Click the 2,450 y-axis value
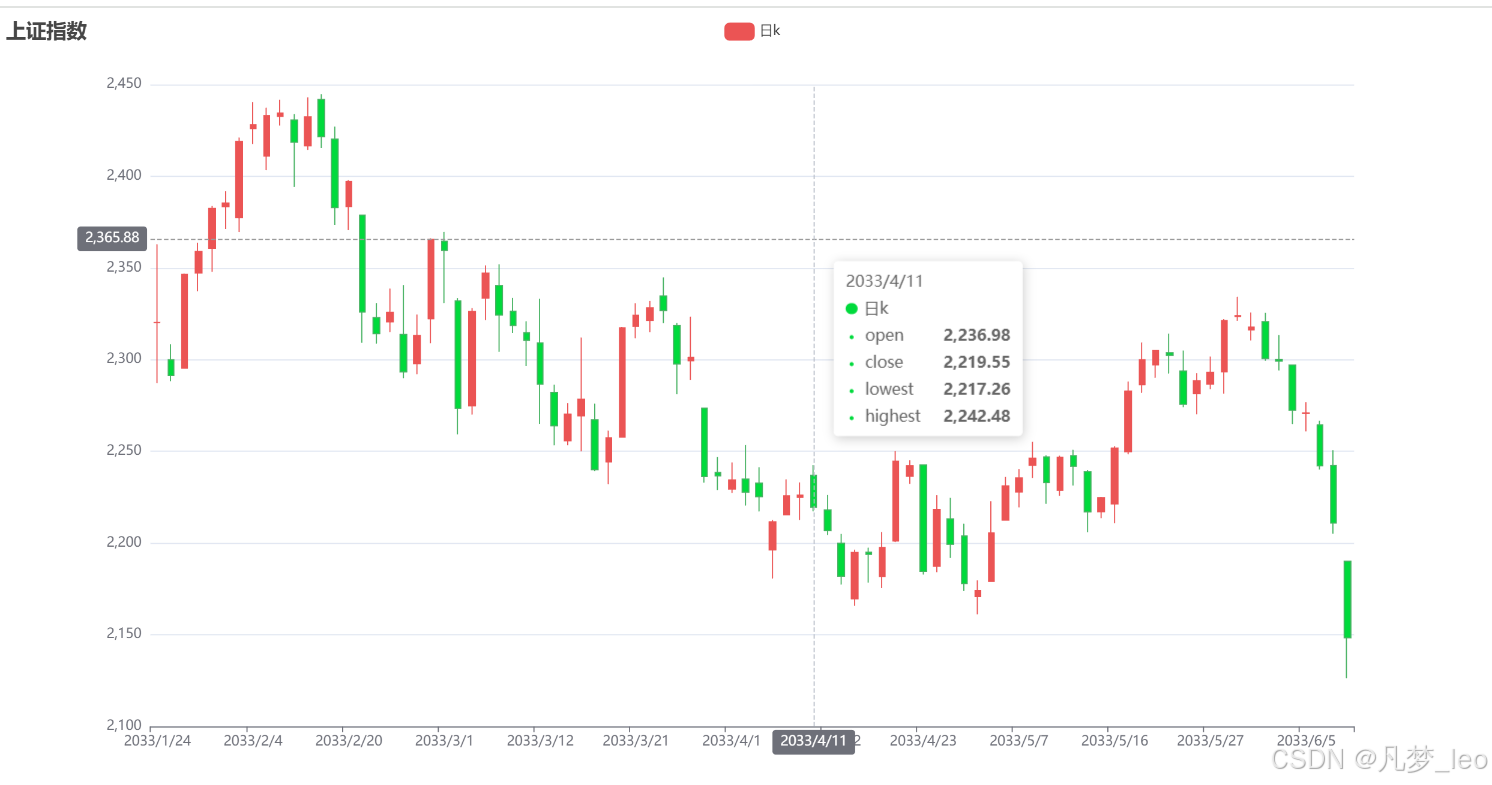Screen dimensions: 1492x785 tap(123, 84)
